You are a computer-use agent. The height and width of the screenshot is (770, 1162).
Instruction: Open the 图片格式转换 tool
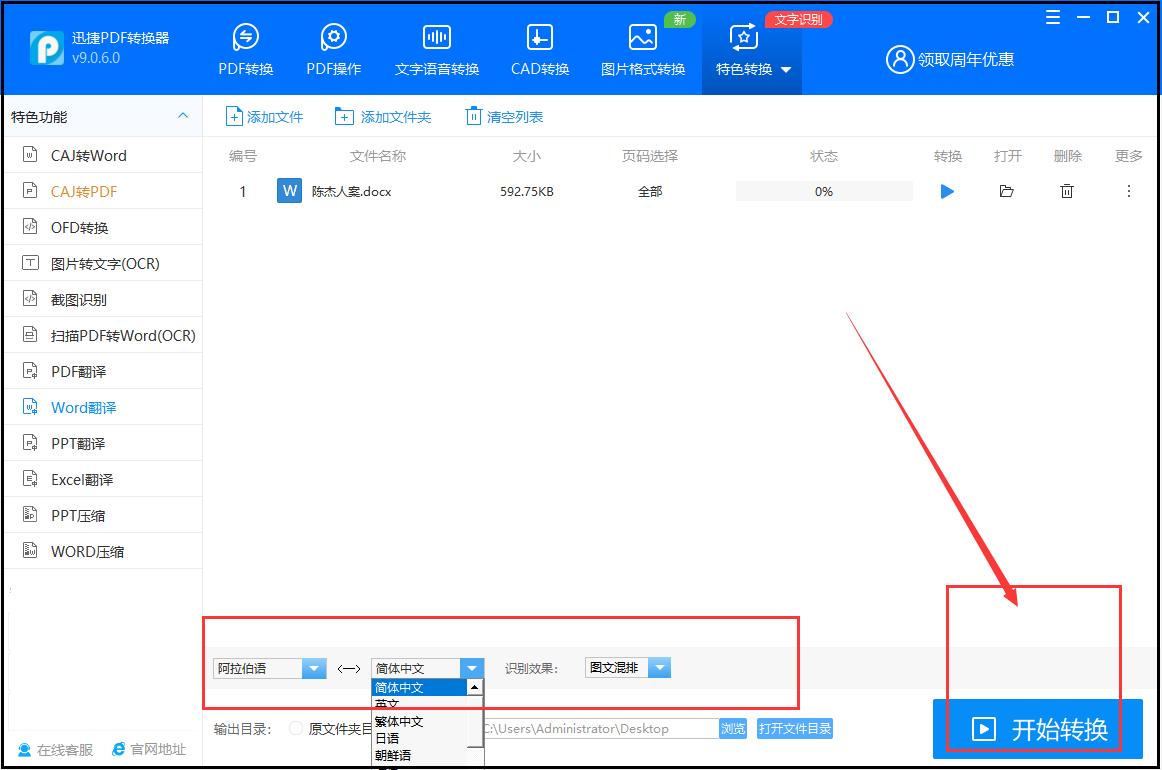pos(641,47)
